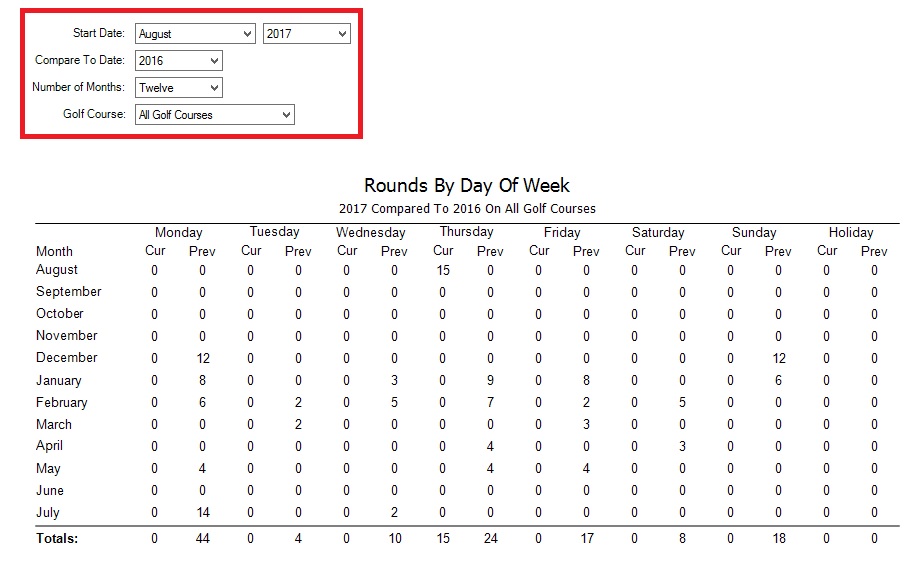This screenshot has width=922, height=564.
Task: Expand the Compare To Date dropdown
Action: 178,61
